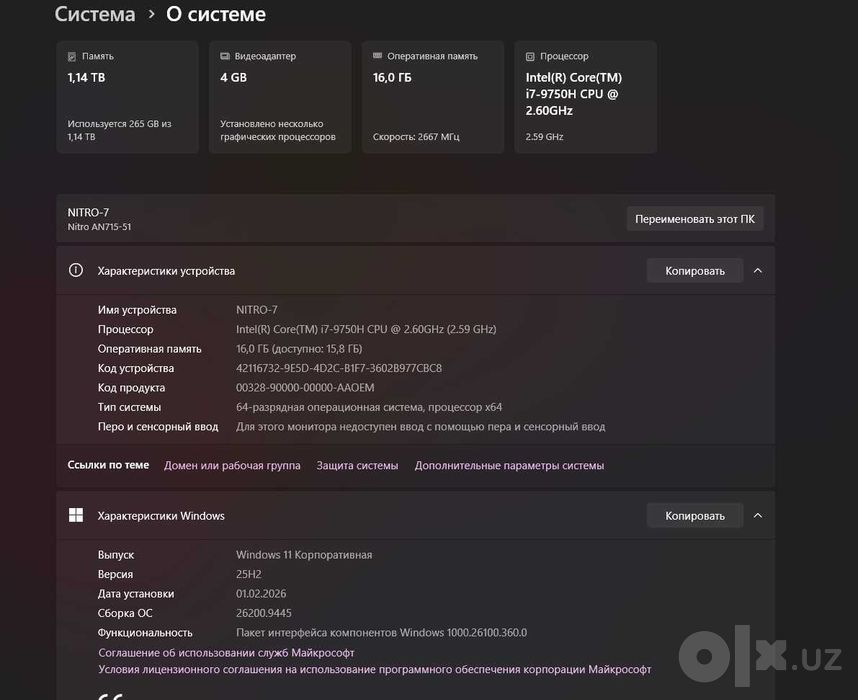Click the Скорость: 2667 МГц text
The width and height of the screenshot is (858, 700).
point(416,137)
